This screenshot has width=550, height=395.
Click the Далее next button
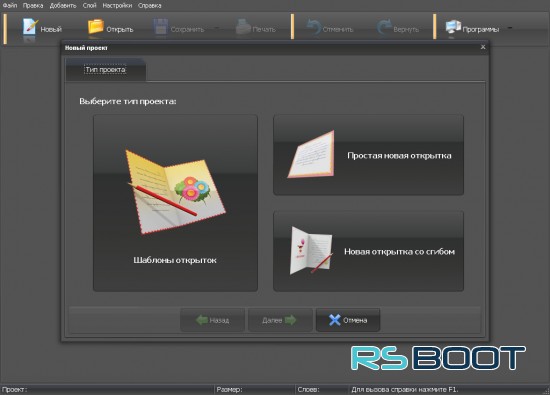pyautogui.click(x=280, y=320)
